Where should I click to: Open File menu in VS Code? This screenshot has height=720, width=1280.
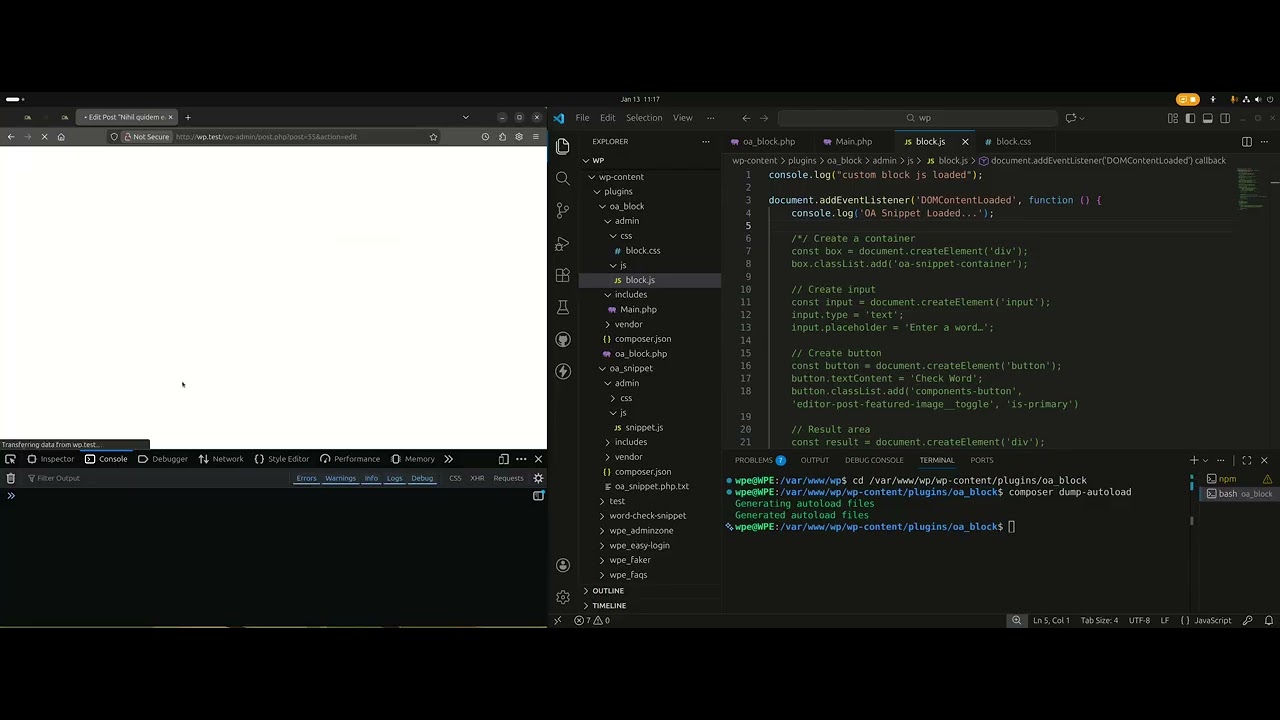pyautogui.click(x=582, y=118)
